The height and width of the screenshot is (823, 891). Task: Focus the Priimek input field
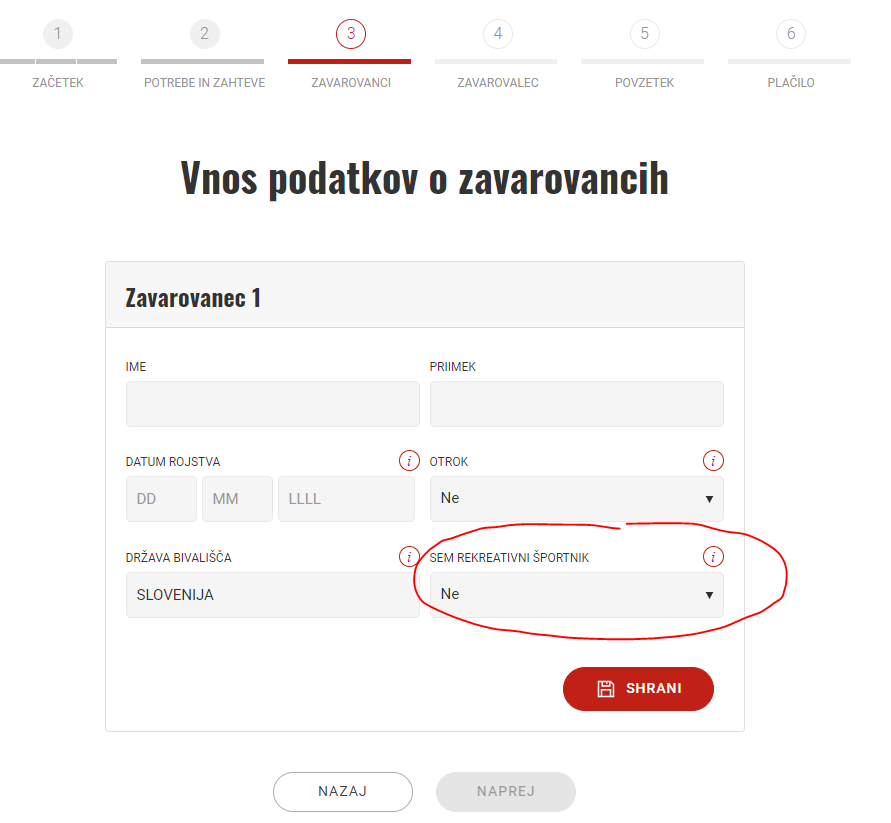pyautogui.click(x=577, y=404)
